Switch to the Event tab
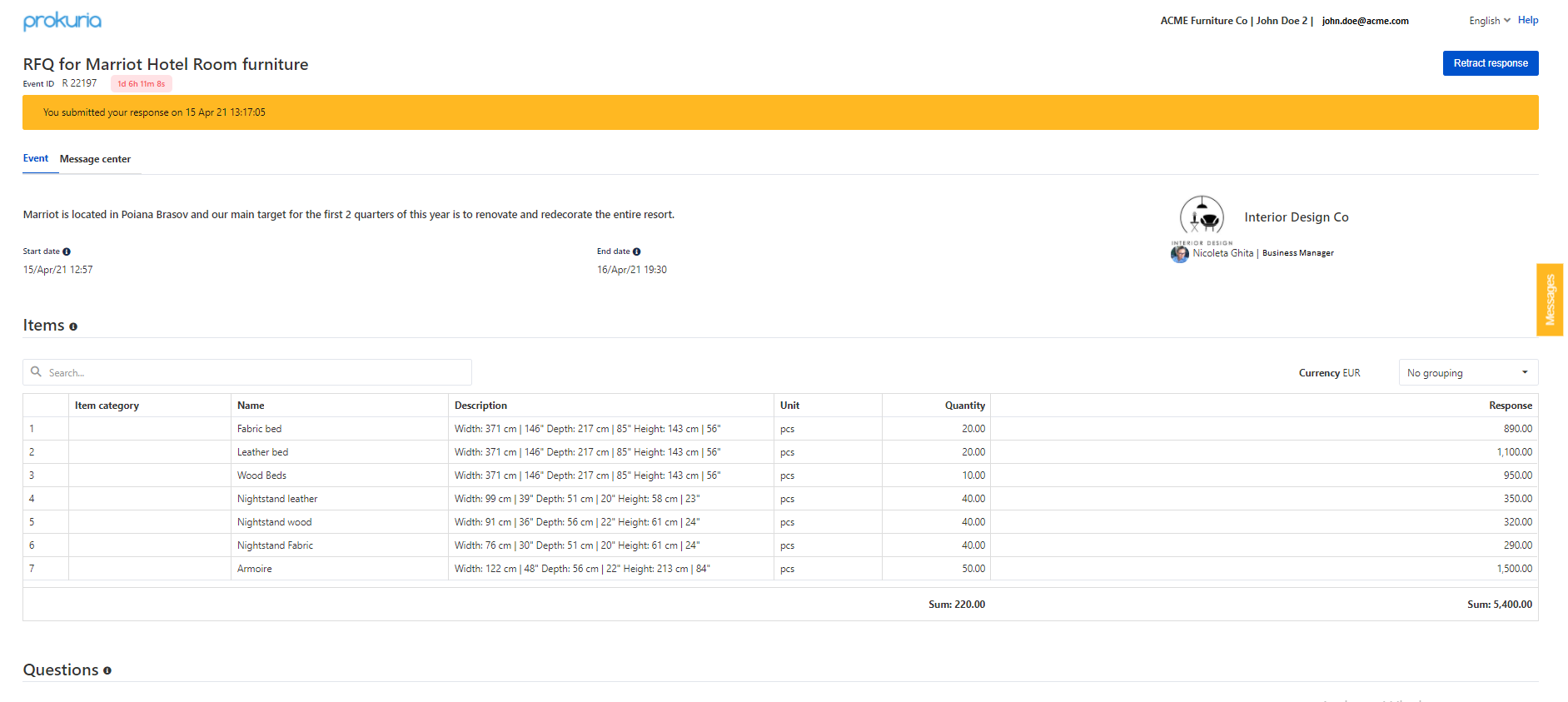 (36, 158)
